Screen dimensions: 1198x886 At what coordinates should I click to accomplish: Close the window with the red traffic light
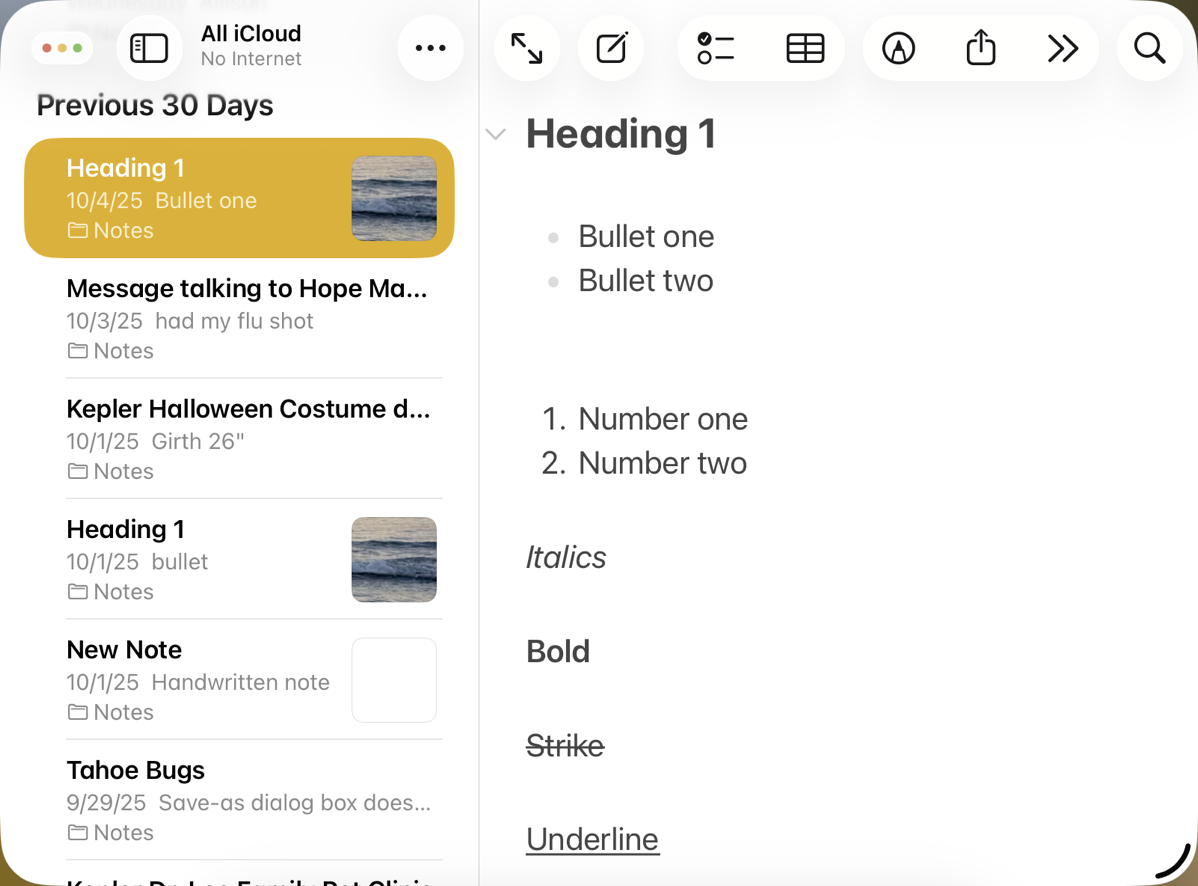pyautogui.click(x=49, y=47)
